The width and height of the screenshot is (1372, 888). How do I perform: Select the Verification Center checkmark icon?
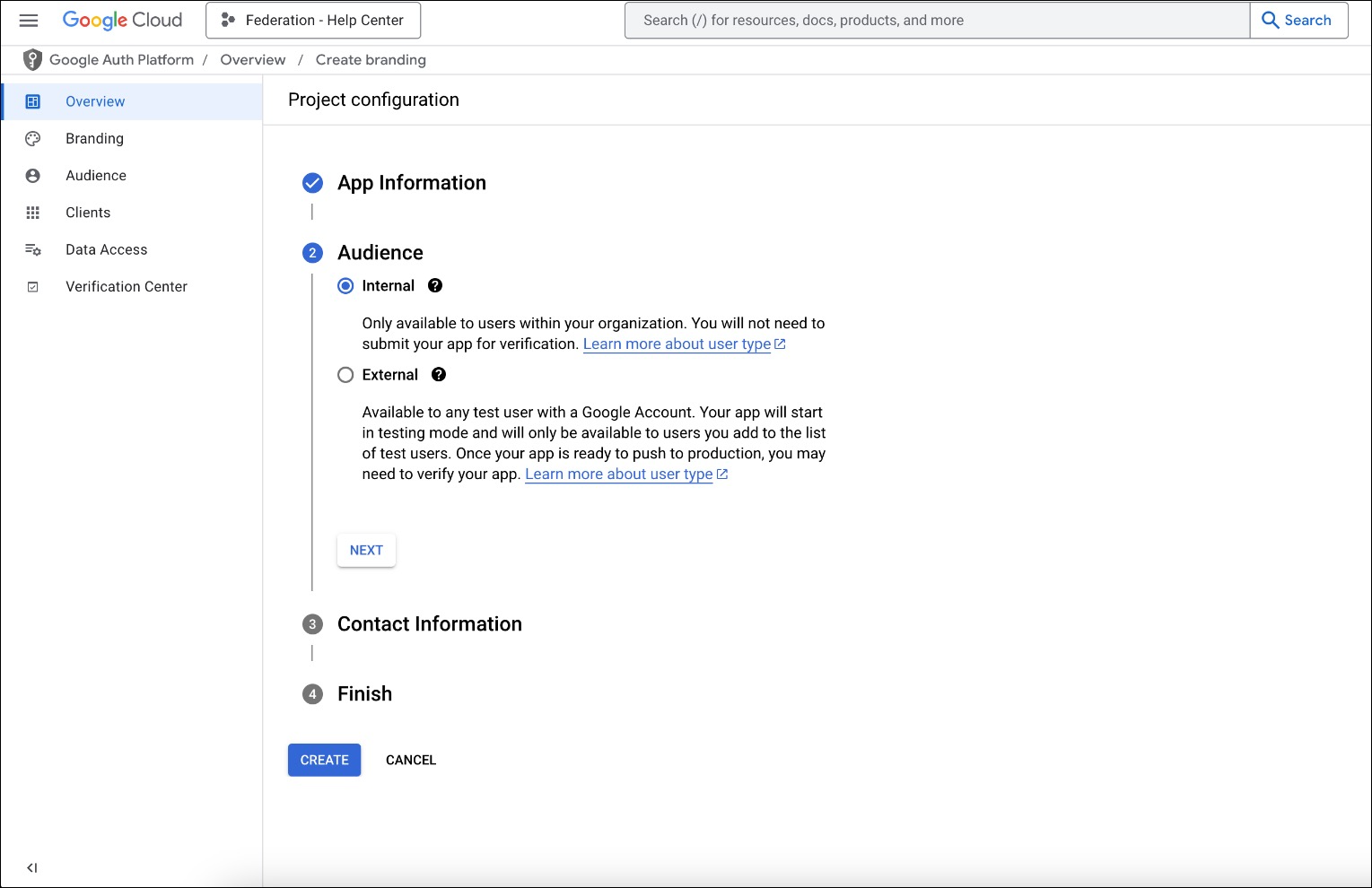coord(32,285)
